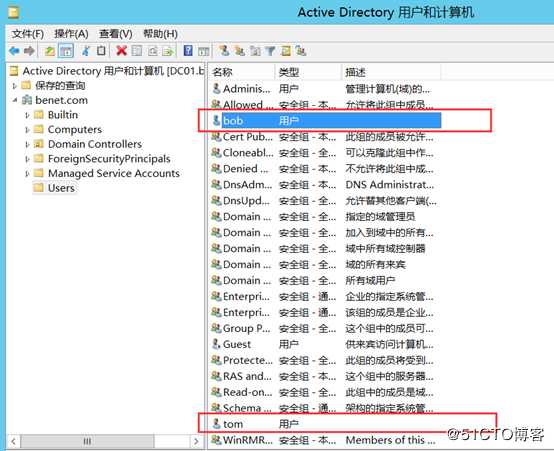Go up one level with the folder icon

[50, 51]
